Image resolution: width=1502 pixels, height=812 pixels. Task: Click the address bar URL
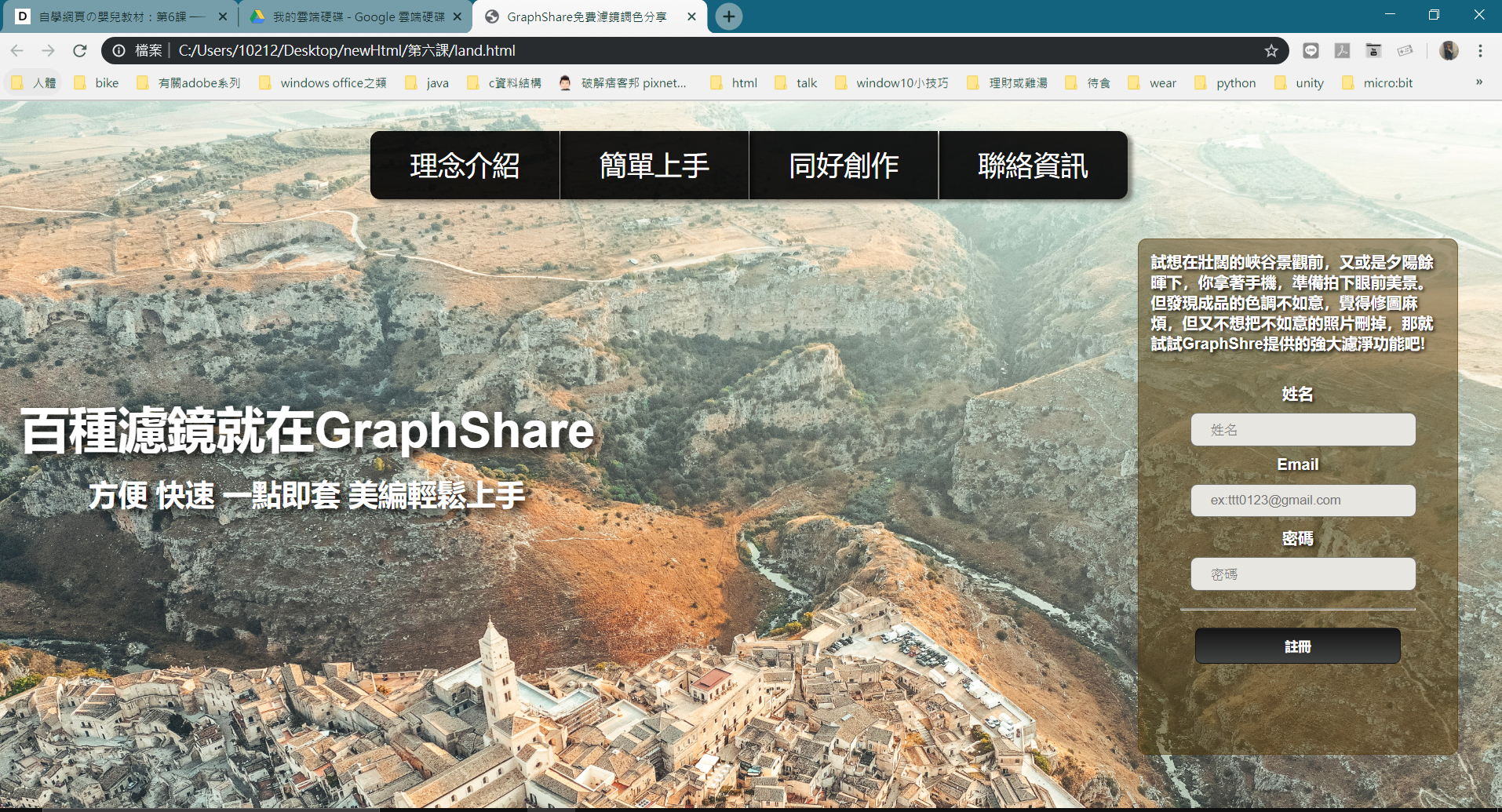347,51
